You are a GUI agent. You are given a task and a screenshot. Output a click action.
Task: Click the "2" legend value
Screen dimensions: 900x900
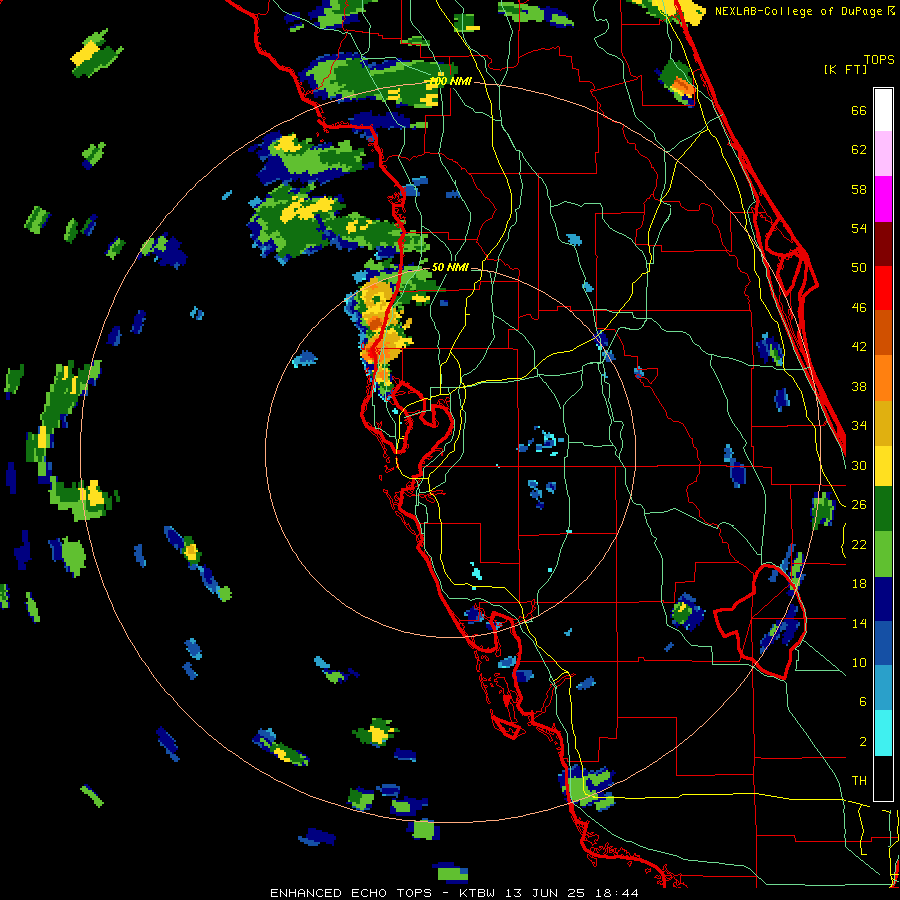(862, 742)
